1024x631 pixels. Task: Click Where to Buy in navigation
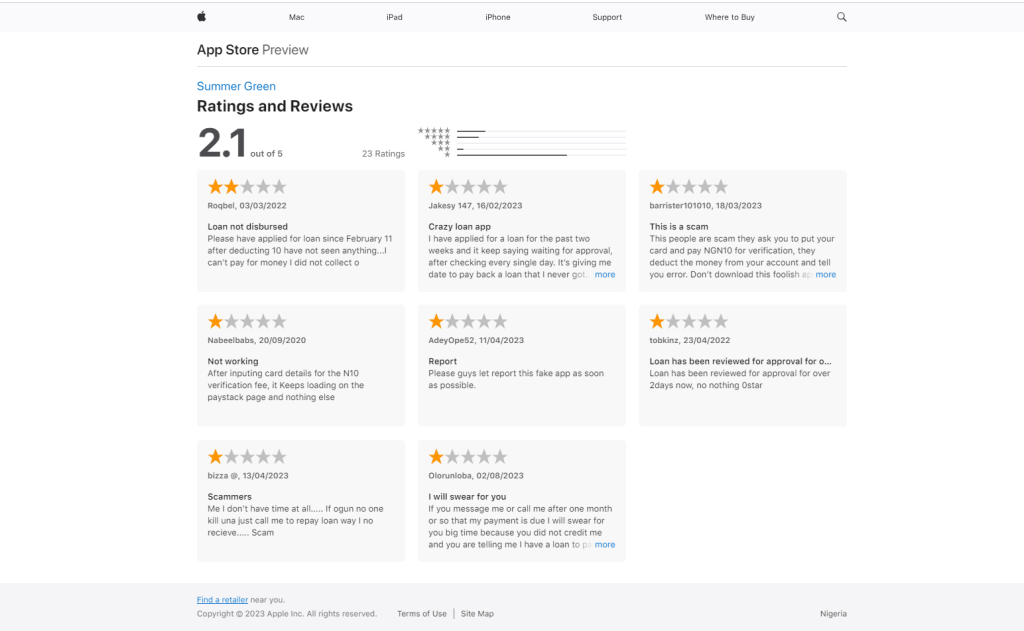729,18
